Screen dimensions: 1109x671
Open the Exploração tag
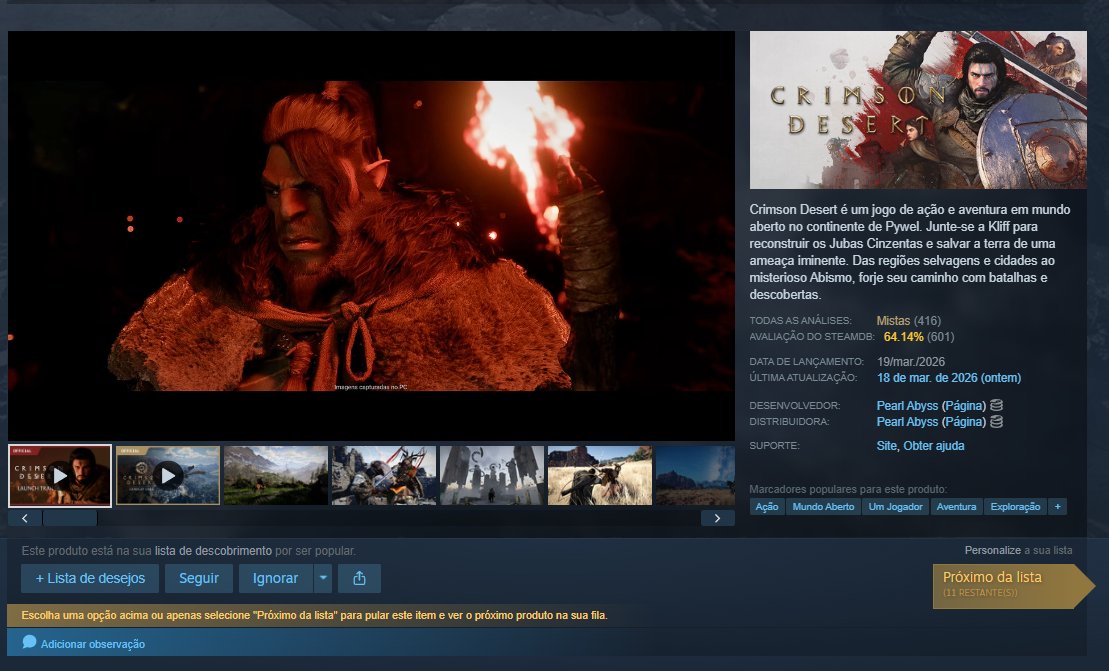click(1016, 507)
